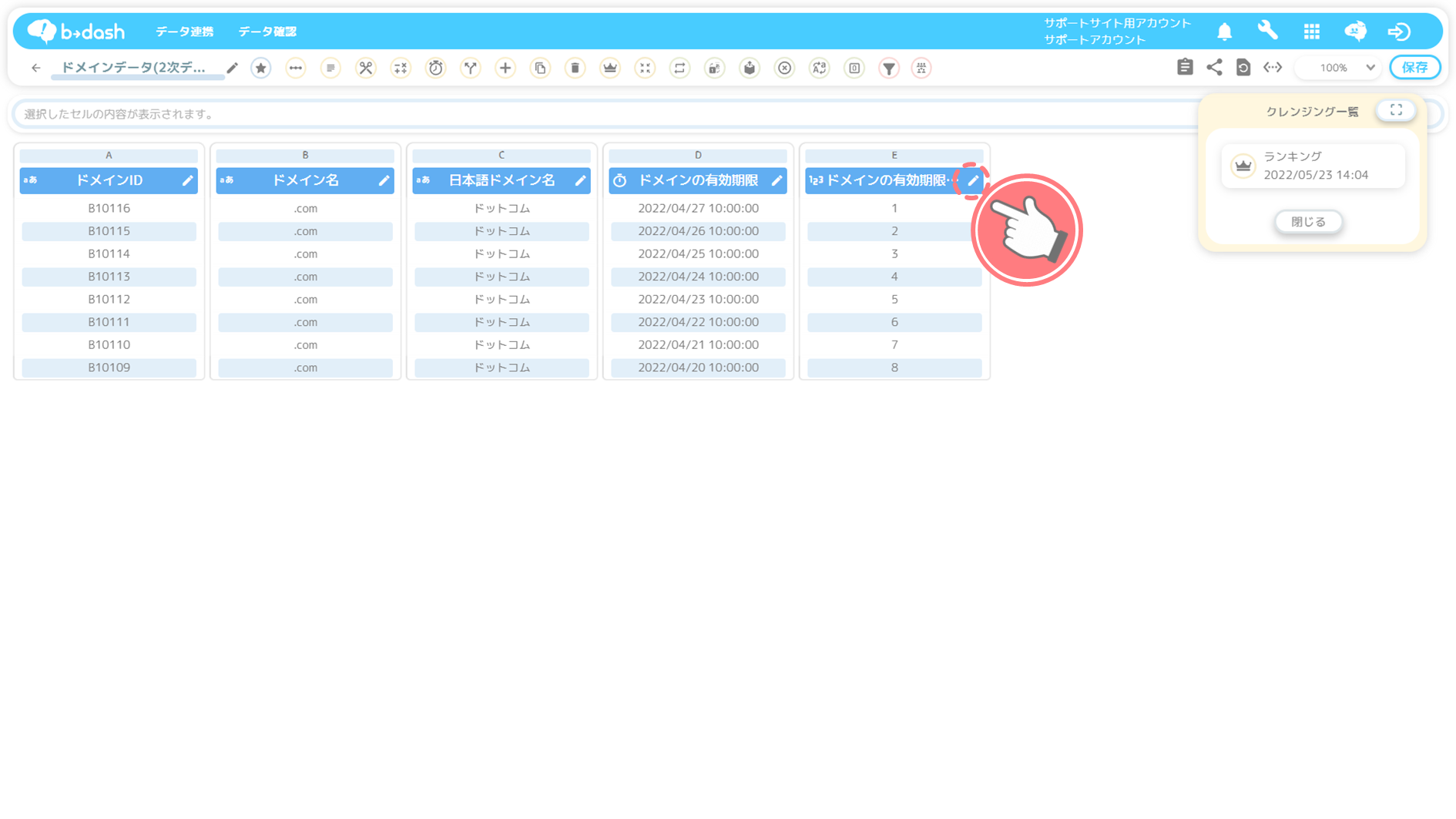Click the square zero toolbar icon
The image size is (1456, 819).
click(x=854, y=68)
